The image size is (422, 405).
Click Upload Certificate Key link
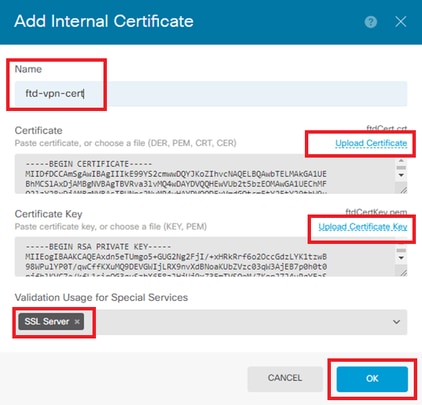363,227
